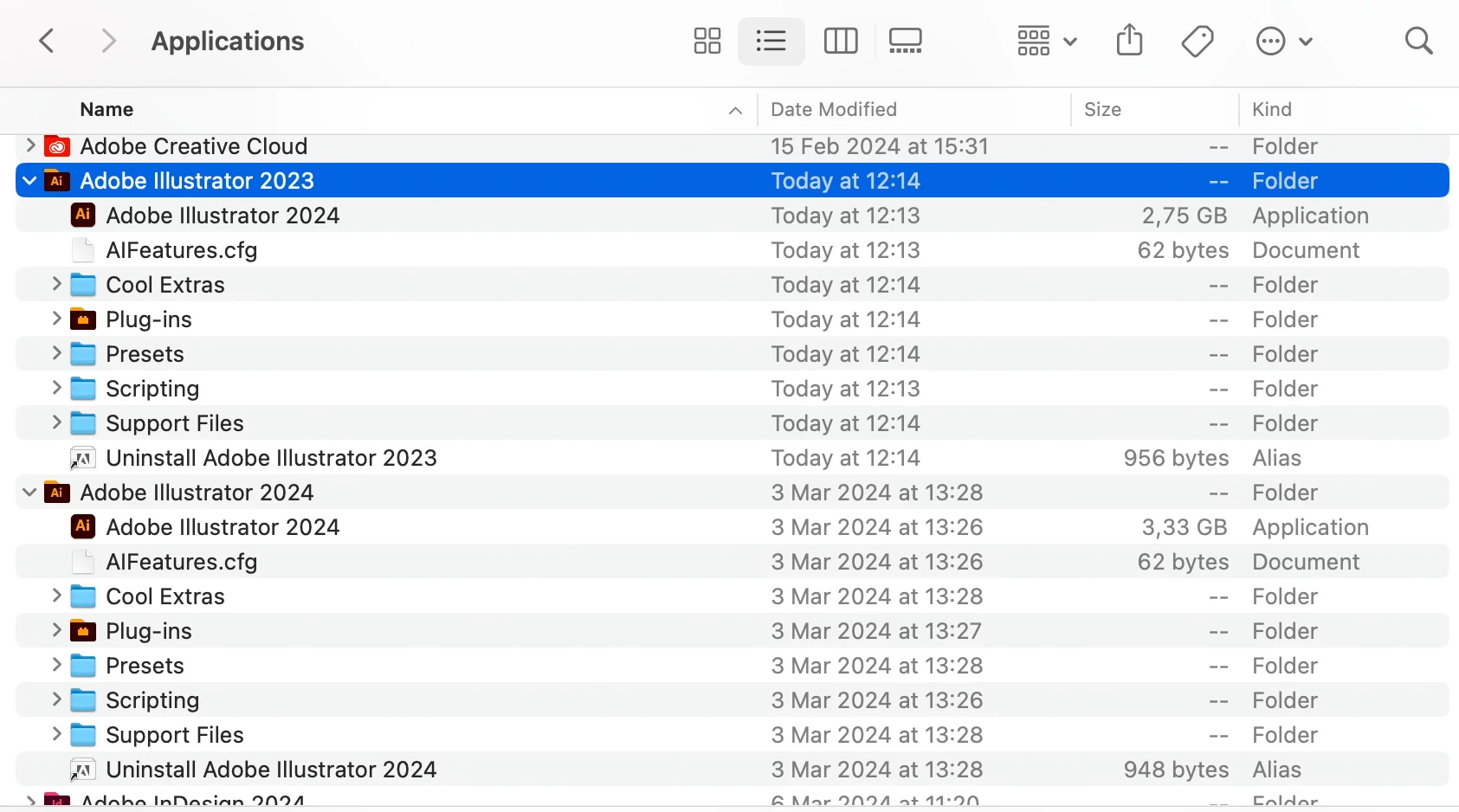Collapse the Adobe Illustrator 2024 folder

pyautogui.click(x=29, y=493)
